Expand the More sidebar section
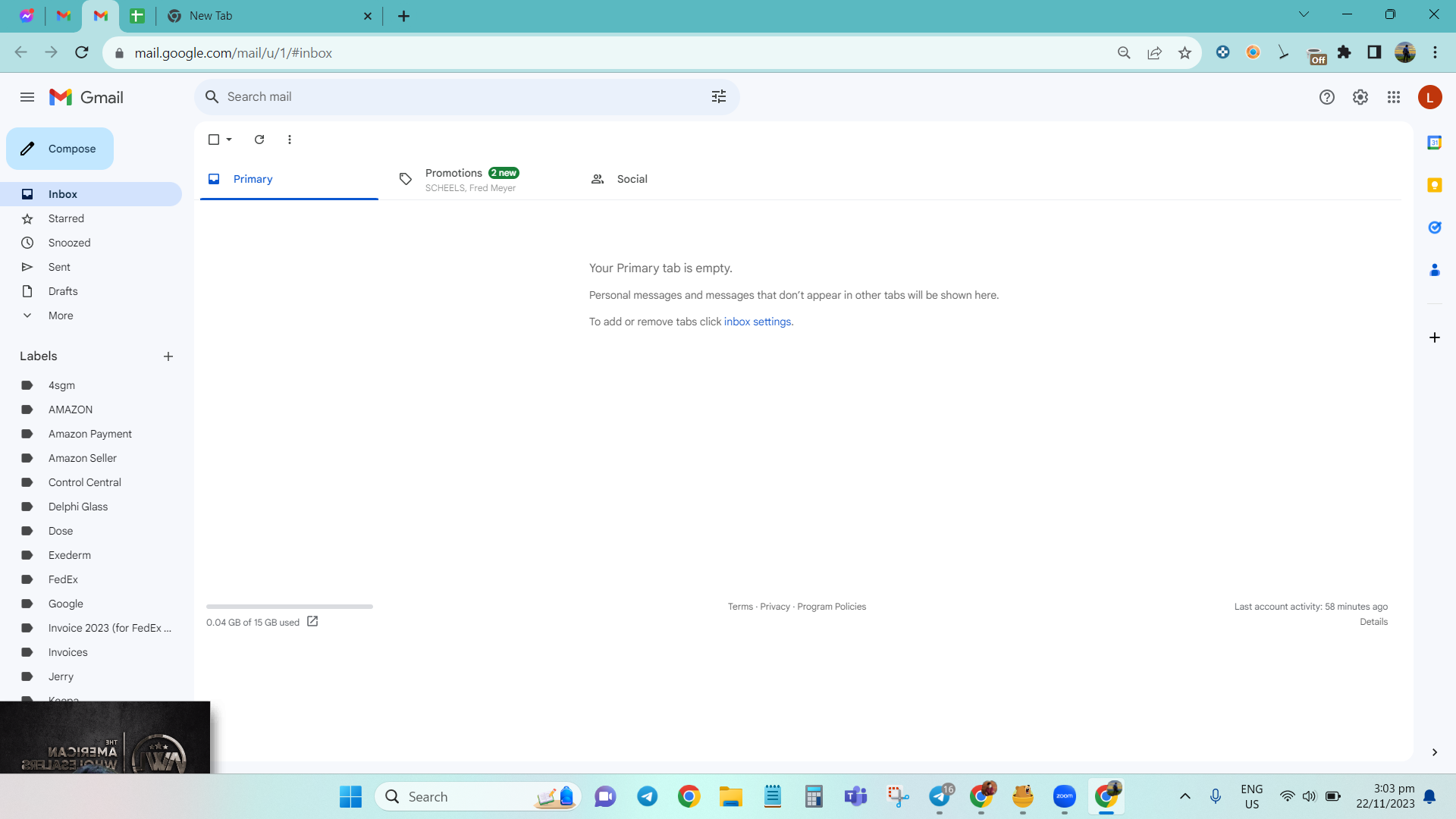1456x819 pixels. [x=91, y=315]
